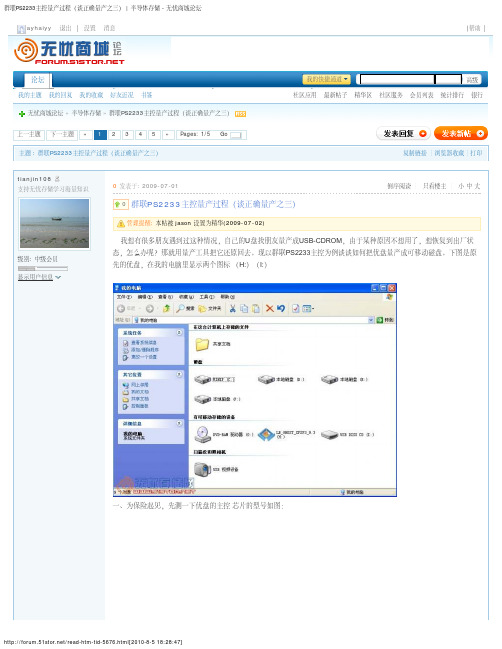Viewport: 502px width, 649px height.
Task: Open the 论坛 tab in the blue navigation bar
Action: pos(38,80)
